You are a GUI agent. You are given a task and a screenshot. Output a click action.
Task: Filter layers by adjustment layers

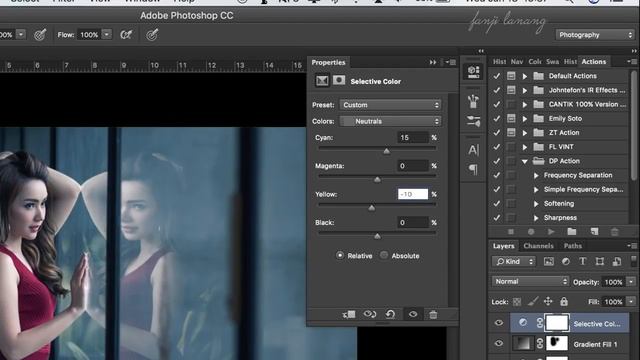click(x=566, y=262)
